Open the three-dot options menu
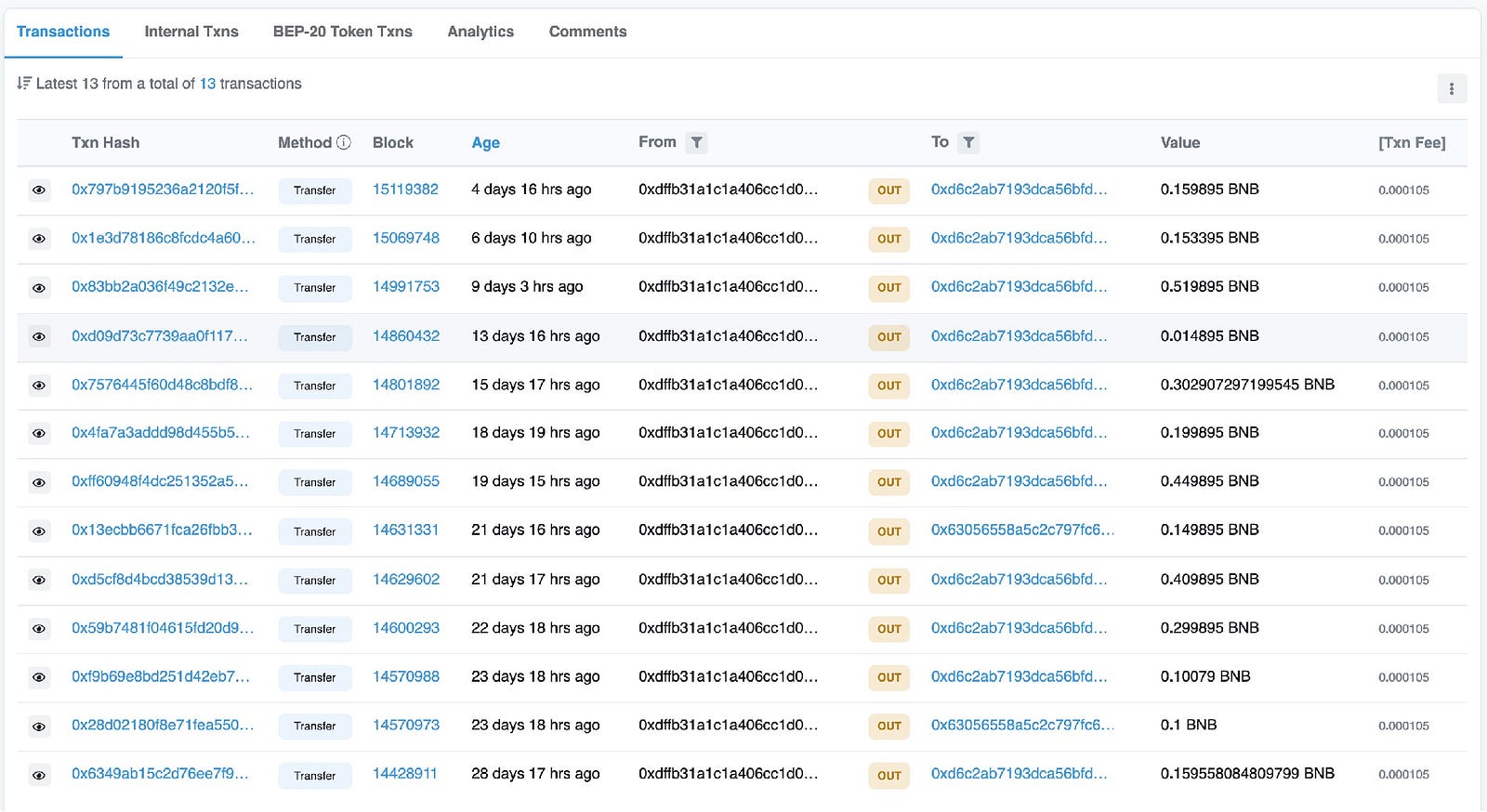The height and width of the screenshot is (812, 1487). (1452, 89)
